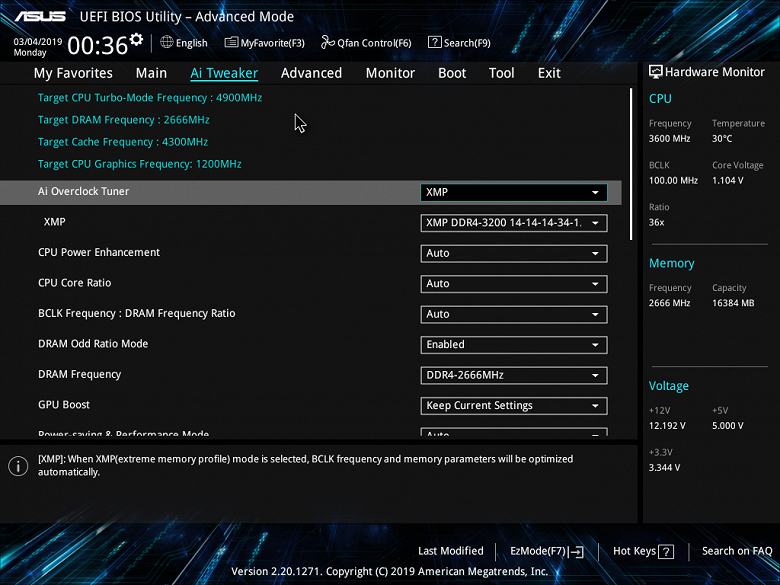
Task: Expand the Ai Overclock Tuner dropdown
Action: [514, 193]
